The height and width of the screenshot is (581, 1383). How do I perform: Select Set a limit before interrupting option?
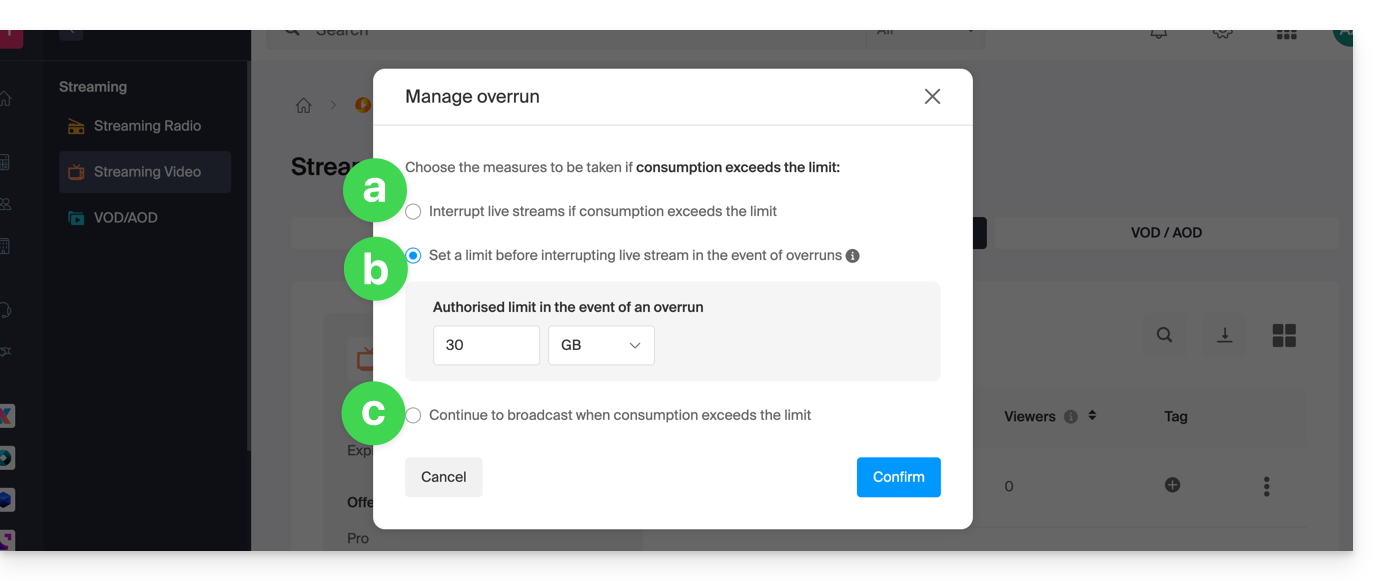point(414,256)
